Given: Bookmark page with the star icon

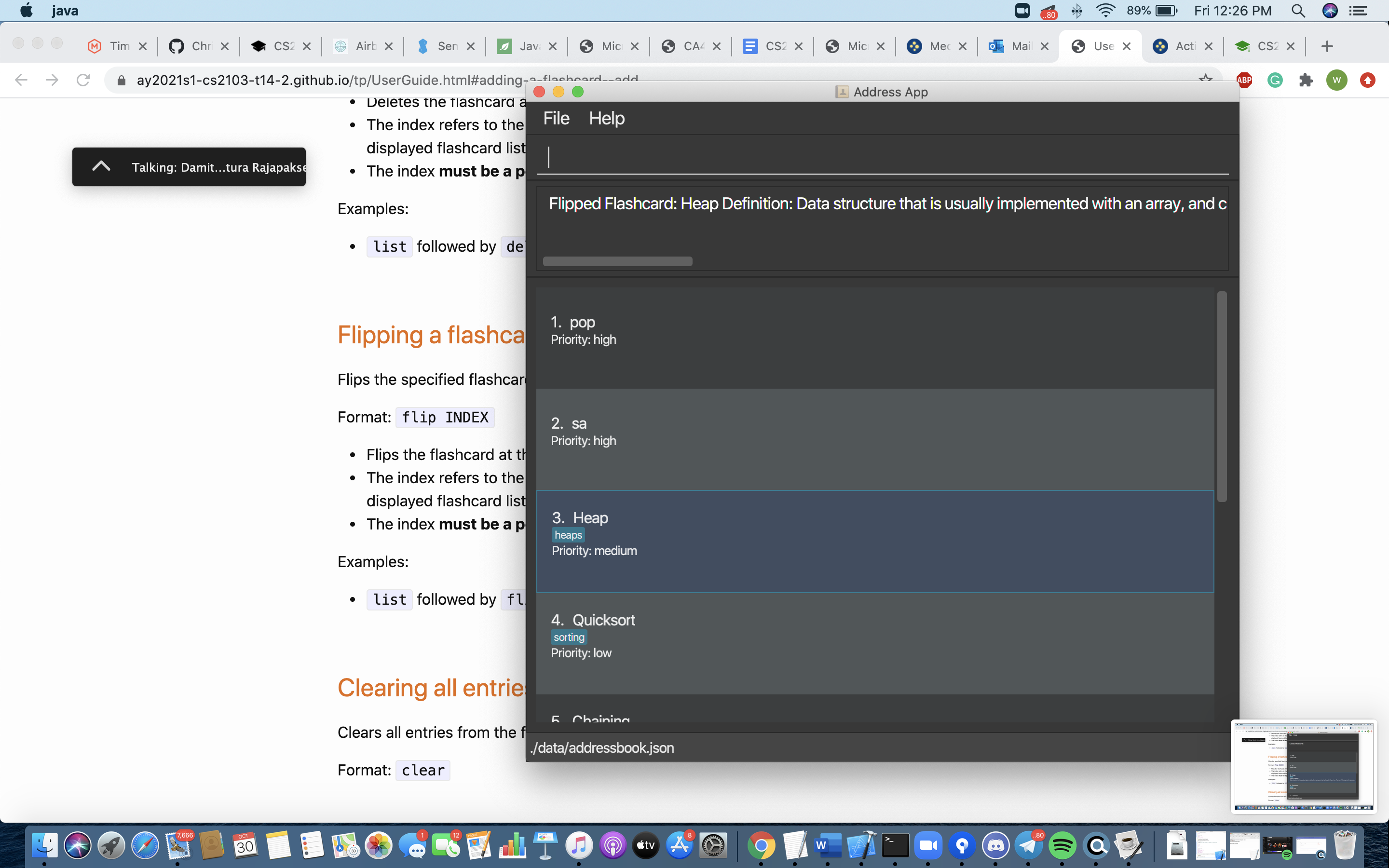Looking at the screenshot, I should coord(1205,79).
